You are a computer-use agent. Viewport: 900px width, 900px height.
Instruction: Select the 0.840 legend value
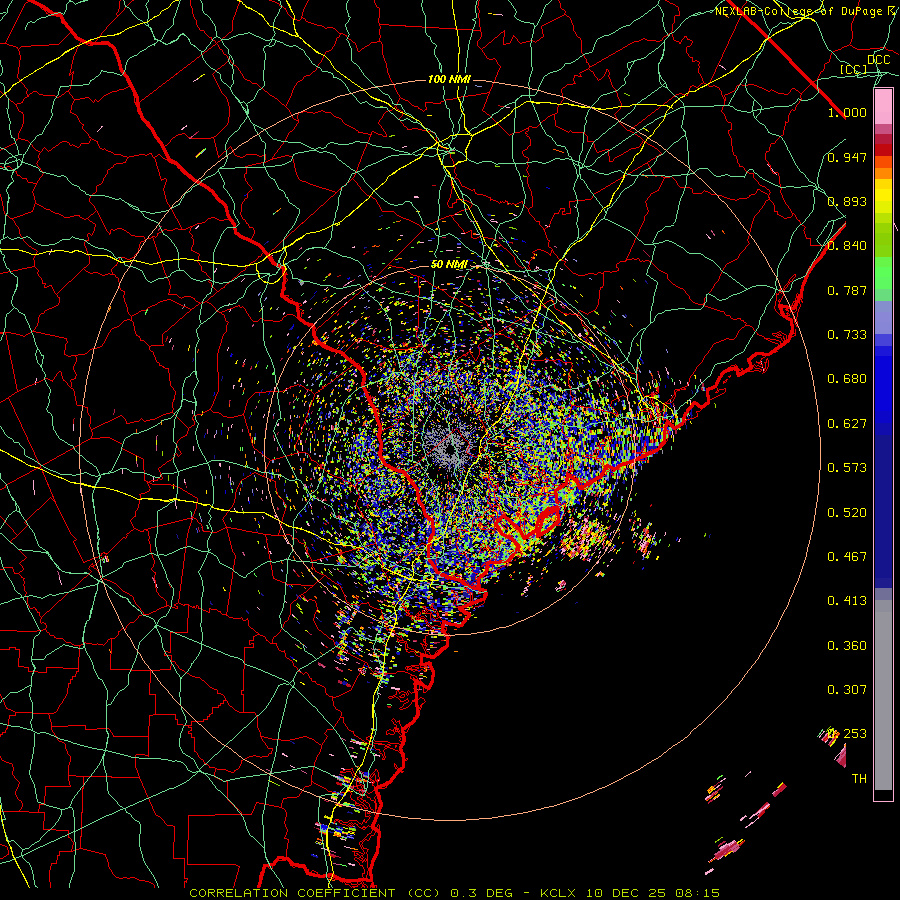click(847, 246)
